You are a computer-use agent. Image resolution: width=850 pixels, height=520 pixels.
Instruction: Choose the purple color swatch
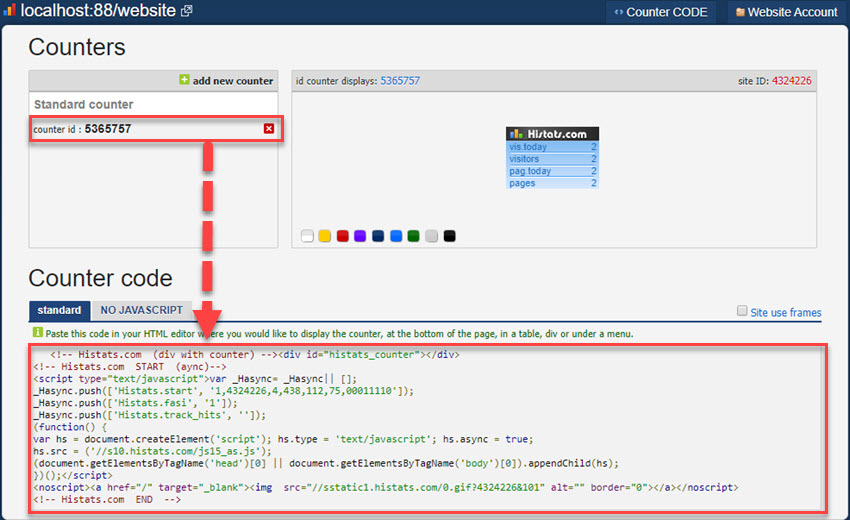[x=360, y=236]
